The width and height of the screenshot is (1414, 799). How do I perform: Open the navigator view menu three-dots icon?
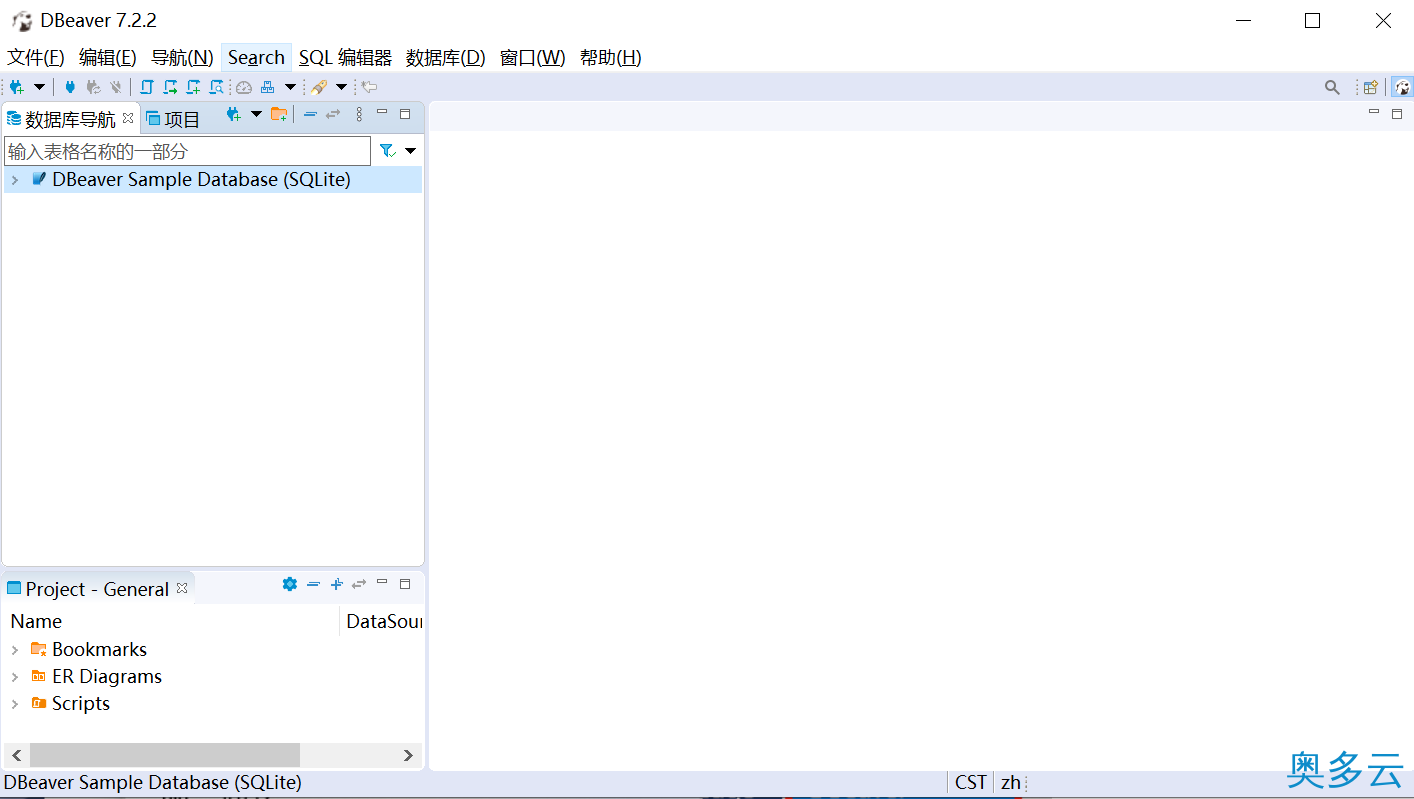point(359,115)
